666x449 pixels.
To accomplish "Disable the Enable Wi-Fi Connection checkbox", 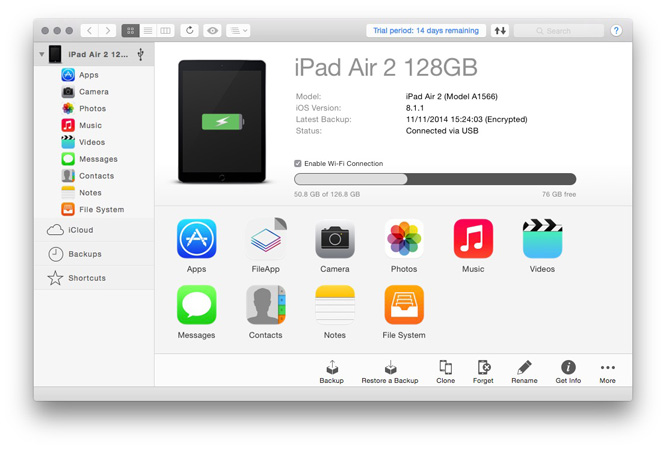I will tap(298, 163).
